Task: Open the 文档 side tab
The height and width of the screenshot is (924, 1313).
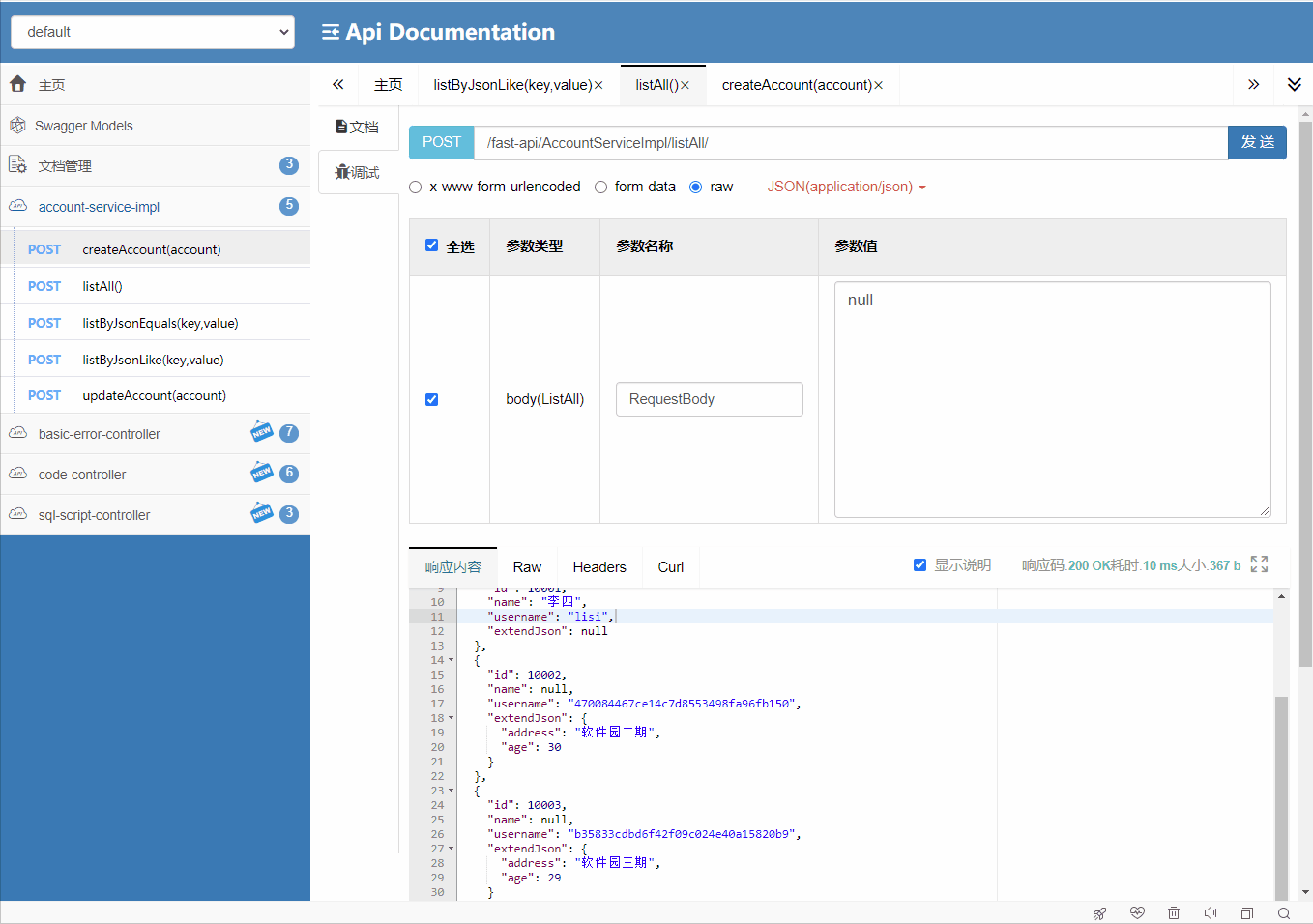Action: pos(358,127)
